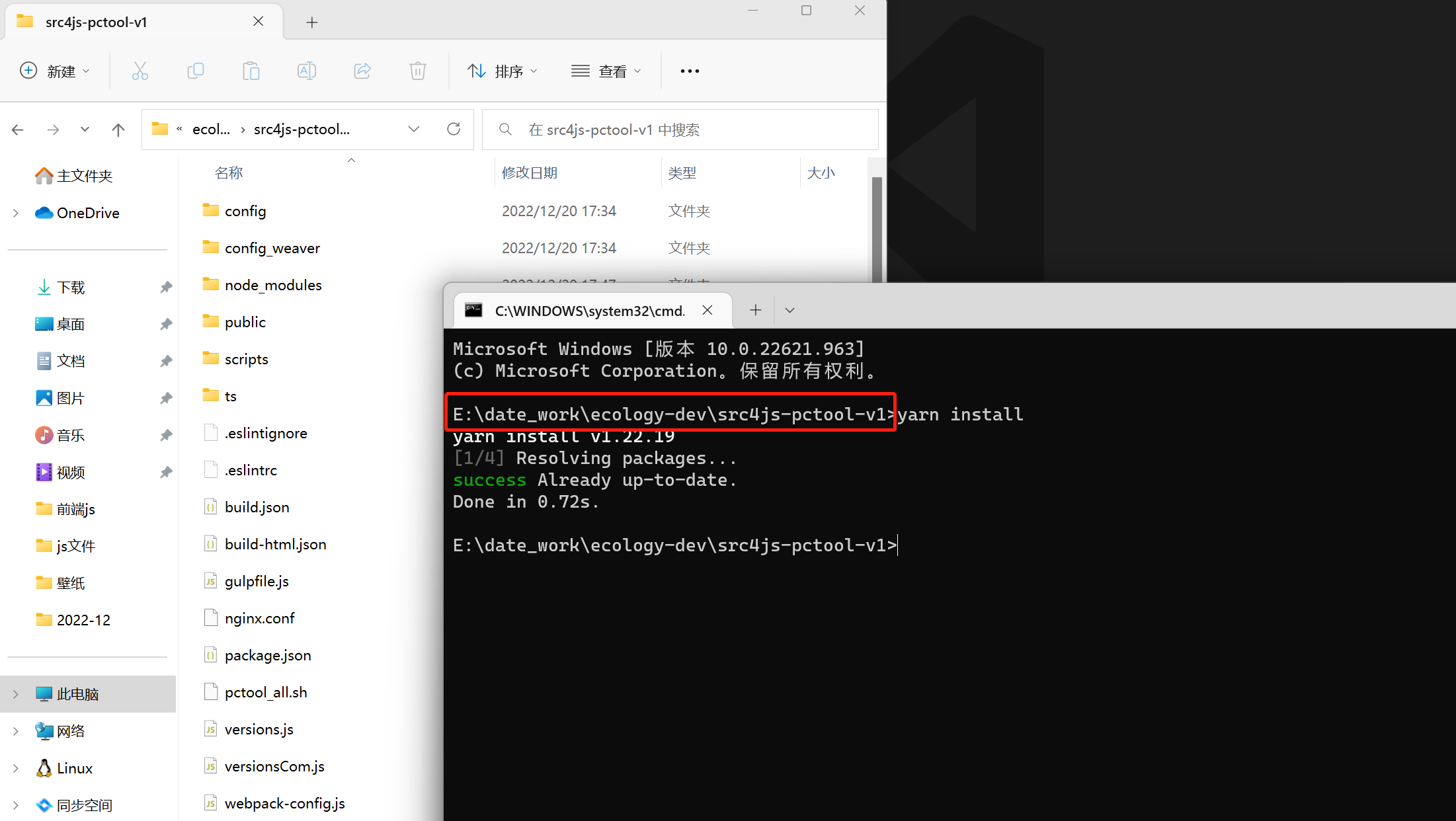
Task: Open recent locations dropdown chevron
Action: (85, 130)
